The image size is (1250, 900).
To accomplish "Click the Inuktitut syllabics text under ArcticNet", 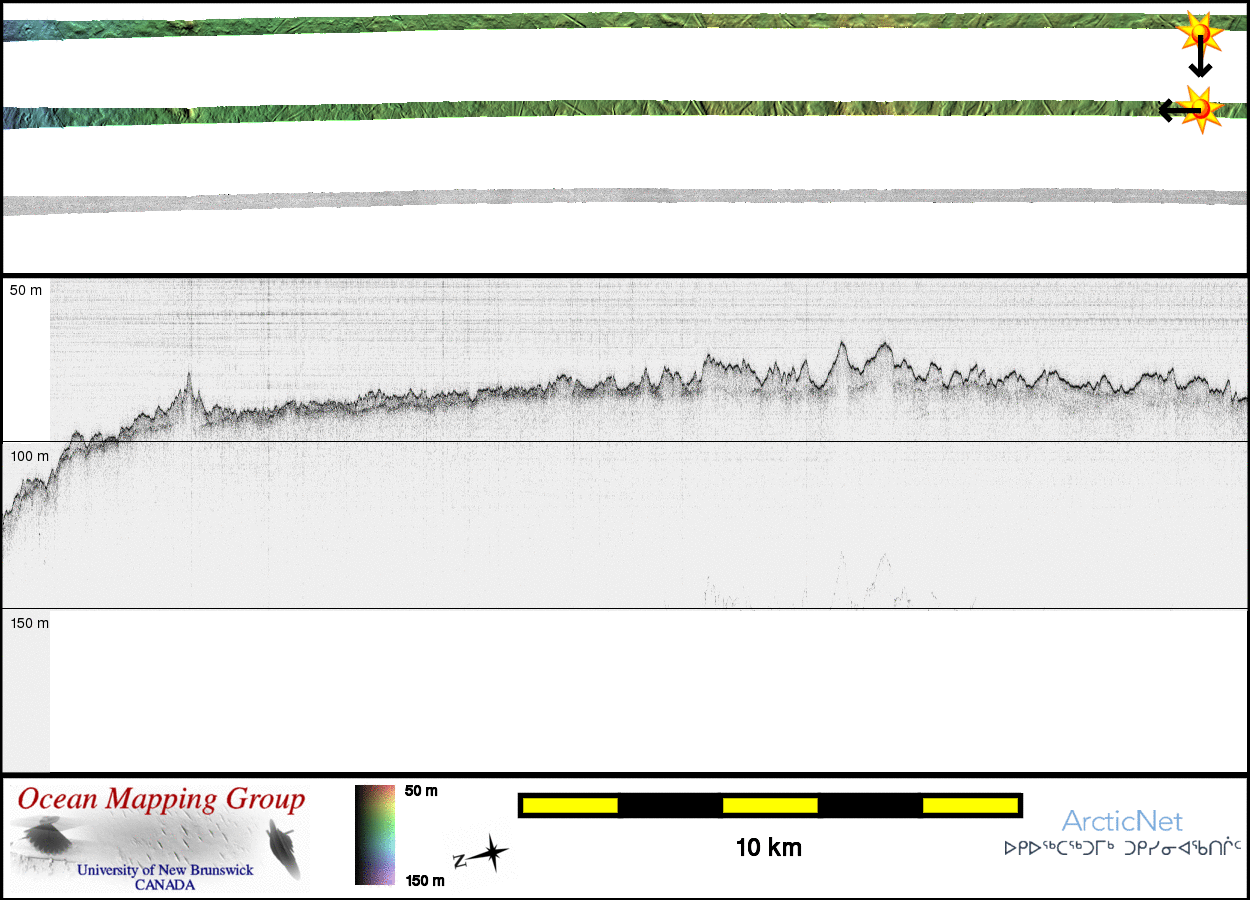I will (x=1122, y=848).
